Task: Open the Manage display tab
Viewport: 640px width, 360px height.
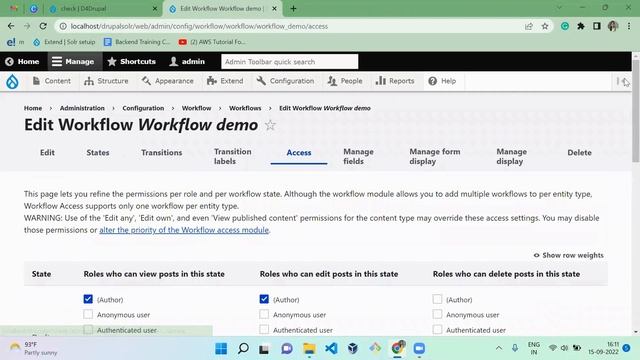Action: point(511,156)
